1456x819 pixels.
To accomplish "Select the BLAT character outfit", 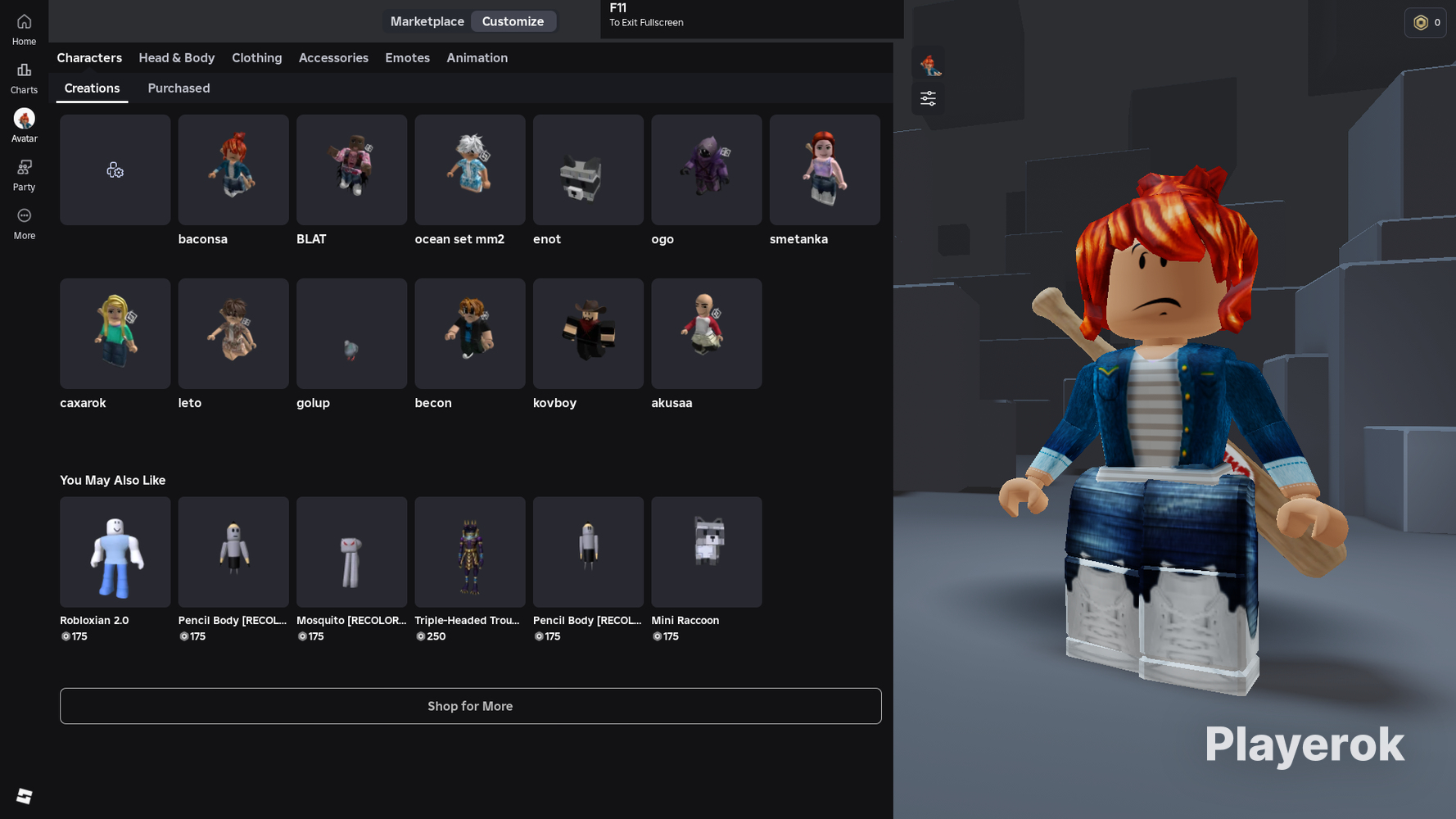I will 351,170.
